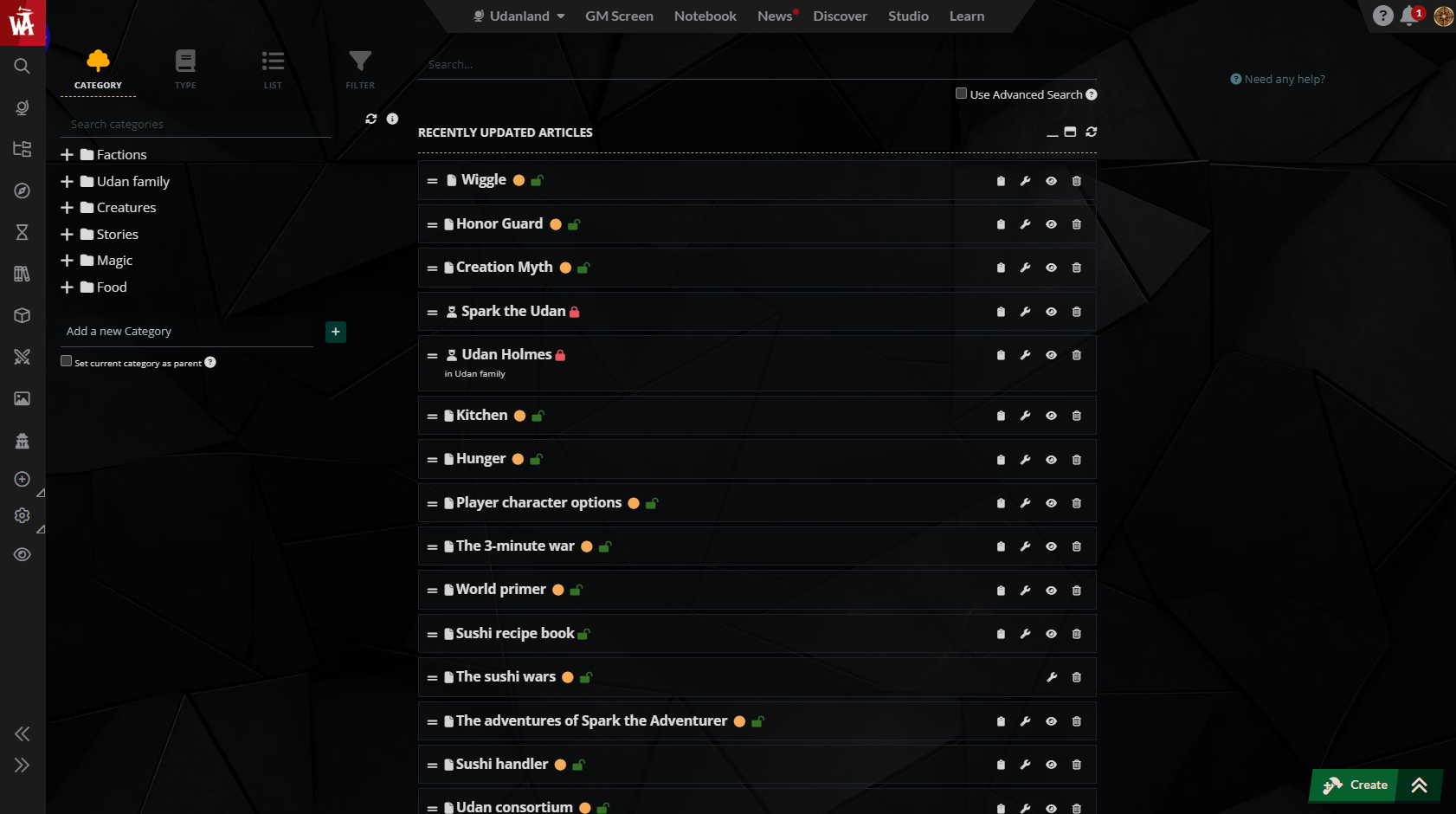Open the GM Screen menu

pyautogui.click(x=619, y=16)
